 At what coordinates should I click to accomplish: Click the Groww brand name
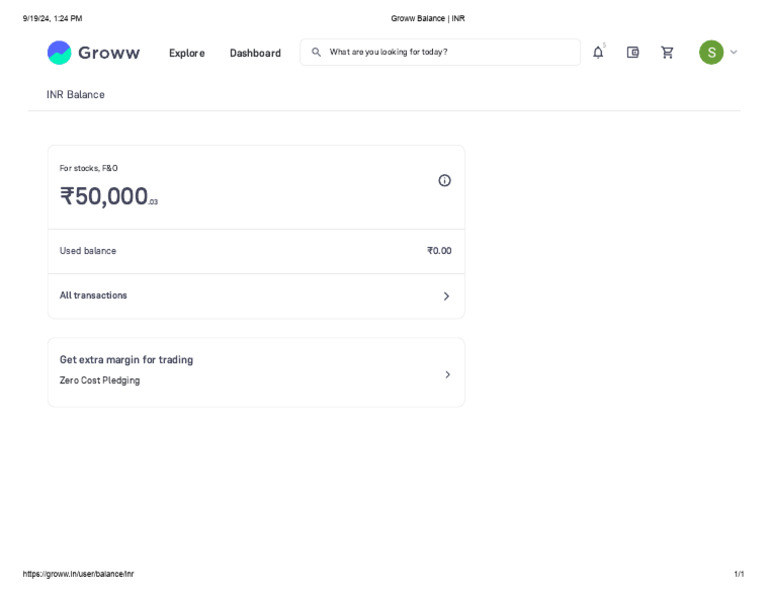[x=109, y=52]
